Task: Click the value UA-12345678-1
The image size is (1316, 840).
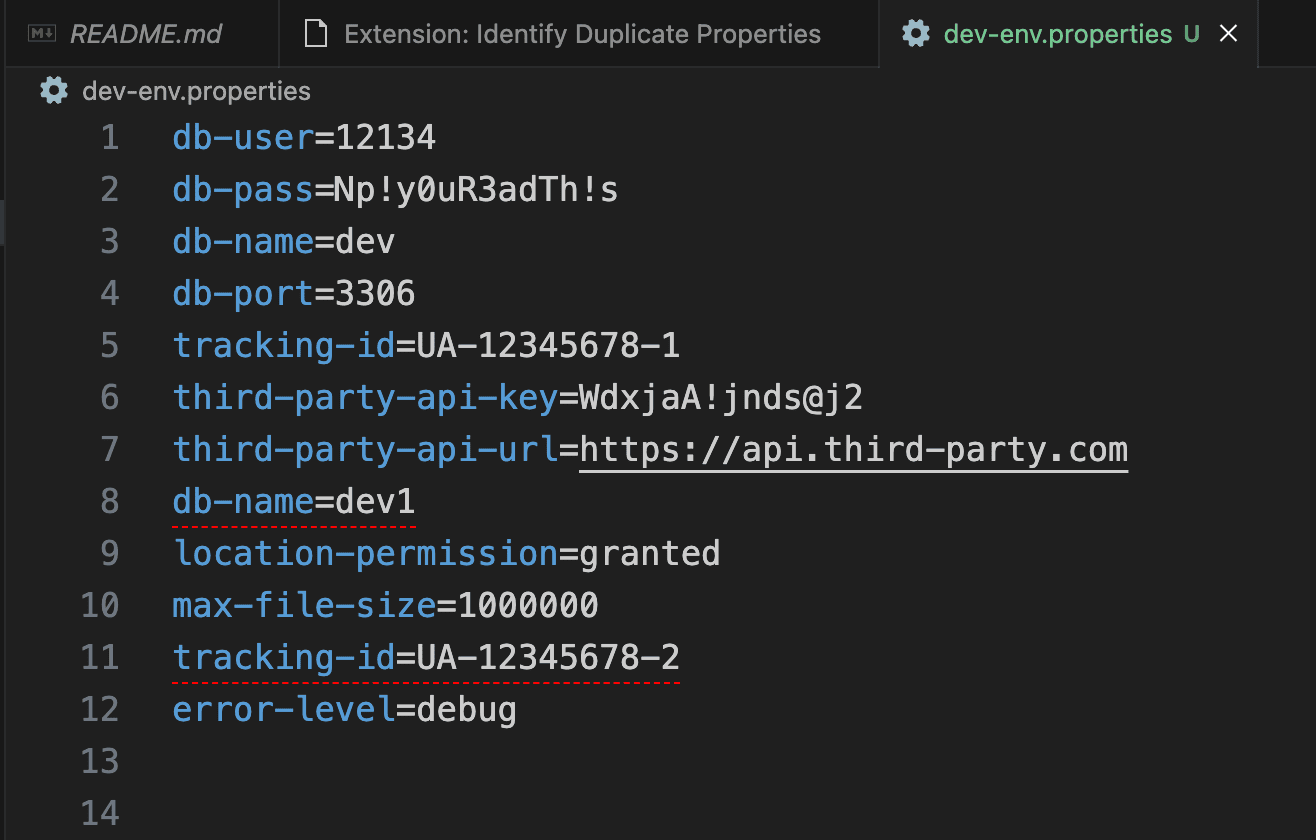Action: point(548,345)
